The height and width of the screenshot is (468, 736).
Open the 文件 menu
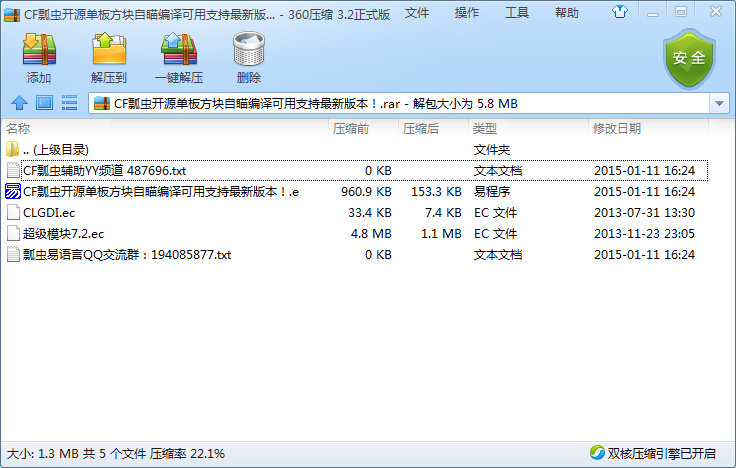tap(417, 12)
